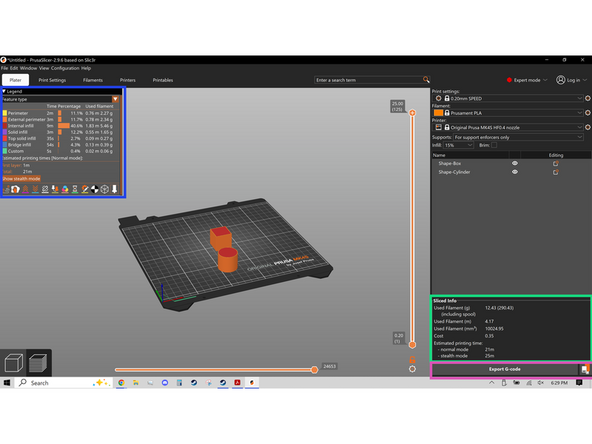Open Supports dropdown
This screenshot has height=444, width=592.
(518, 137)
